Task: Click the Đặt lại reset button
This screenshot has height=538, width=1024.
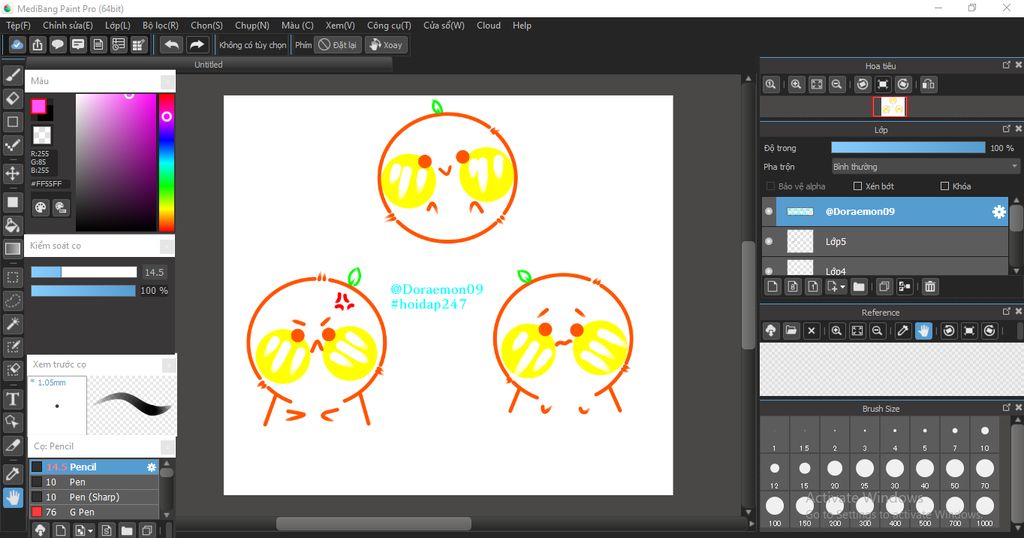Action: (338, 44)
